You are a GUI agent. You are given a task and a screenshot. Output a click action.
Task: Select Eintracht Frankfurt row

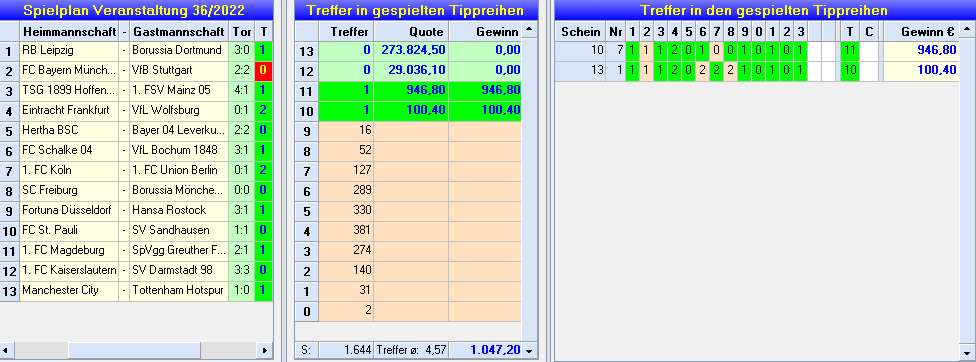pos(136,110)
